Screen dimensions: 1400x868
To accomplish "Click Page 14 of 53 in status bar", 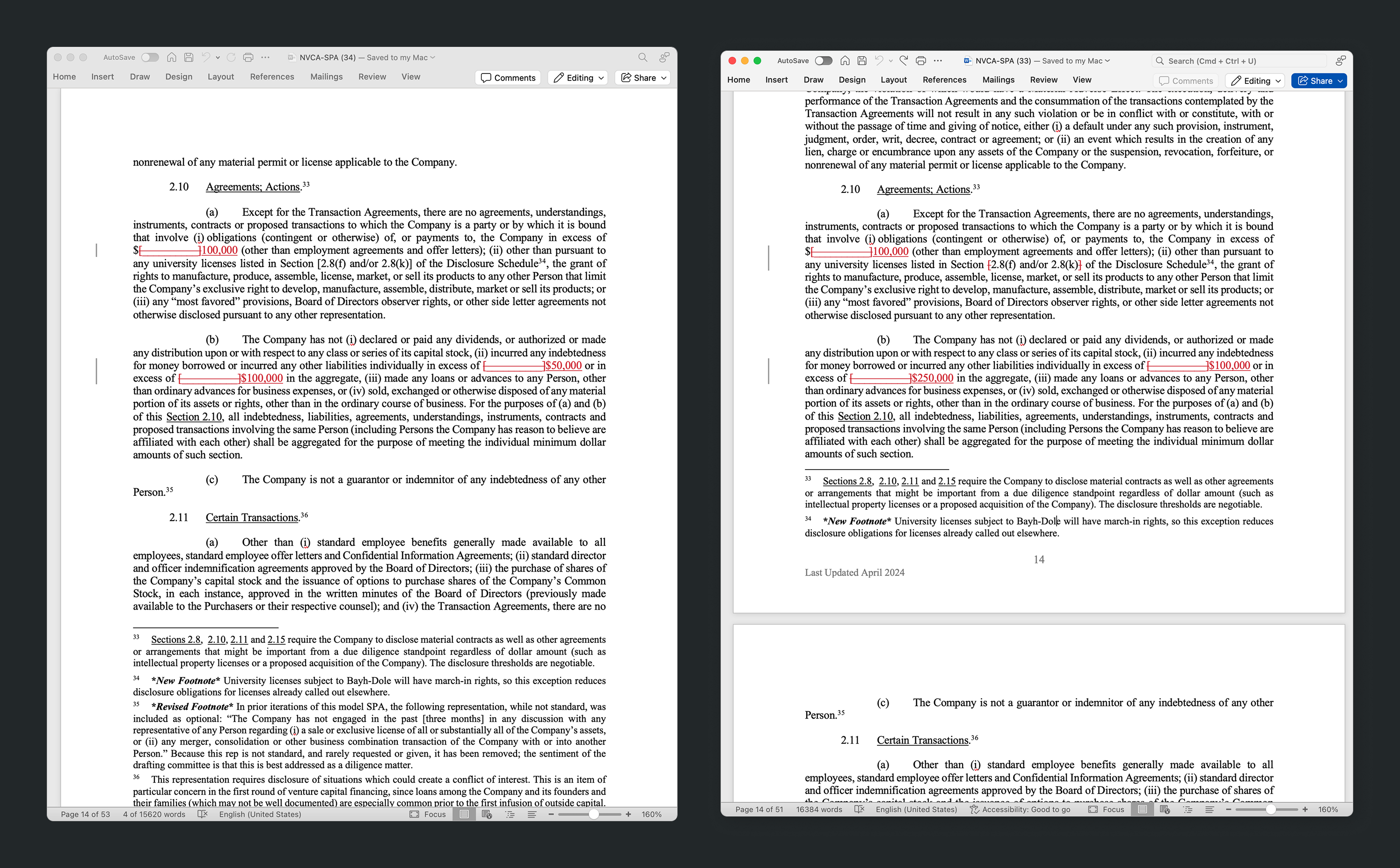I will tap(86, 814).
